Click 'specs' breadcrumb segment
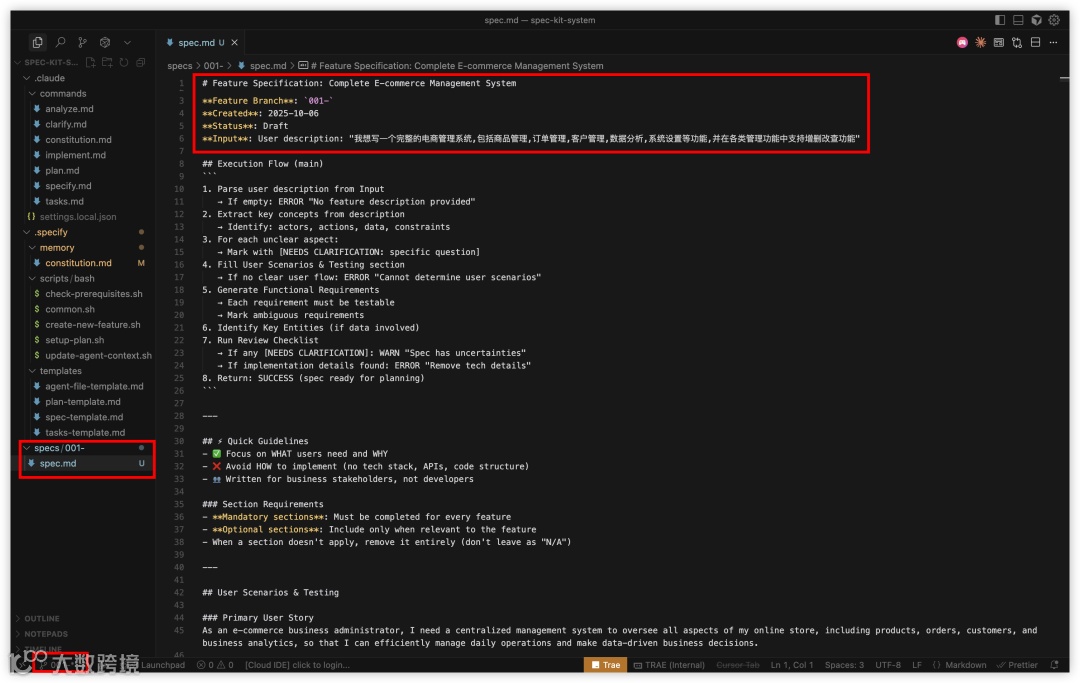Viewport: 1080px width, 683px height. pos(180,66)
